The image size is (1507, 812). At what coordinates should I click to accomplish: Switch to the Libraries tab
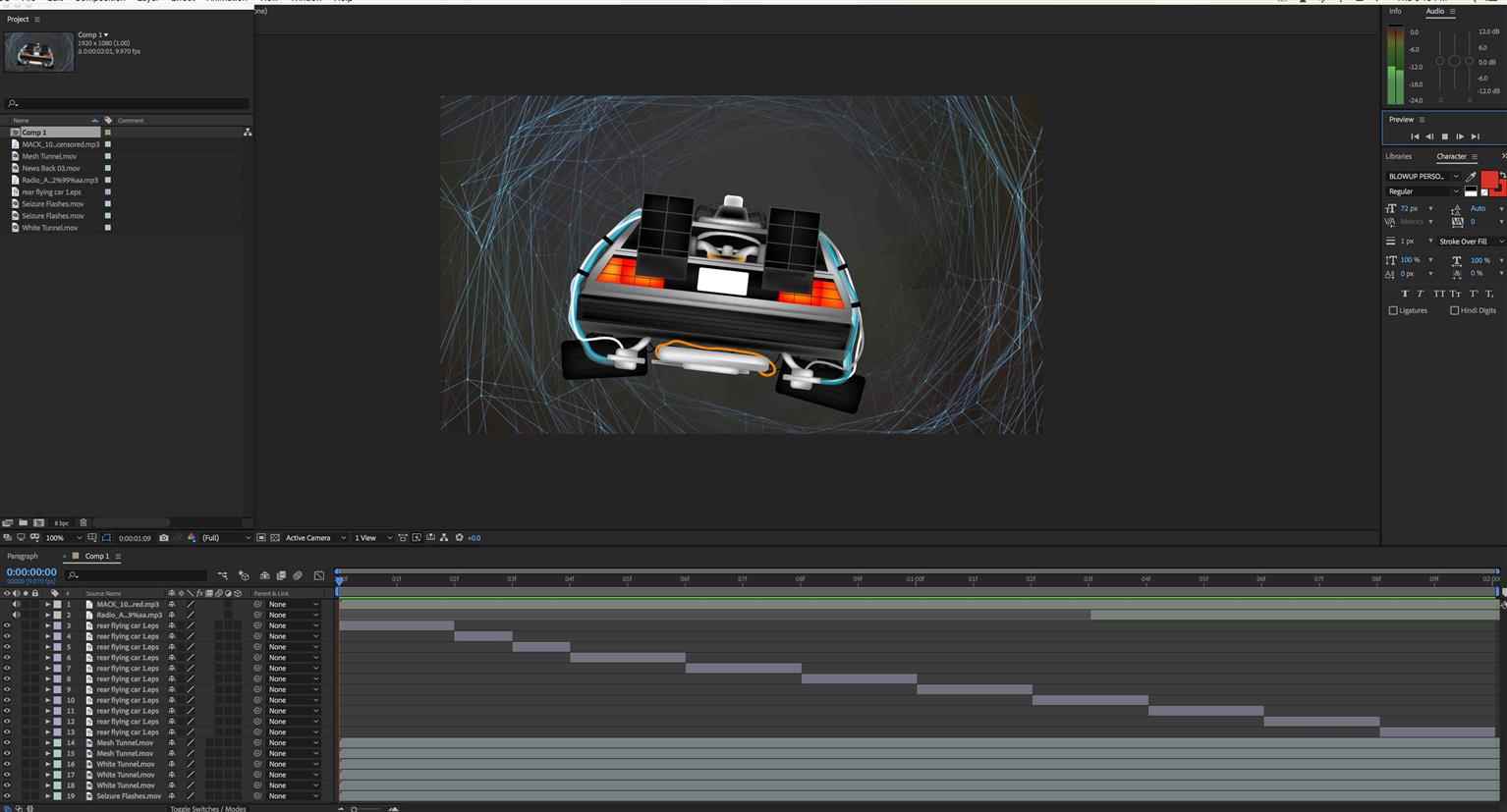click(1398, 156)
